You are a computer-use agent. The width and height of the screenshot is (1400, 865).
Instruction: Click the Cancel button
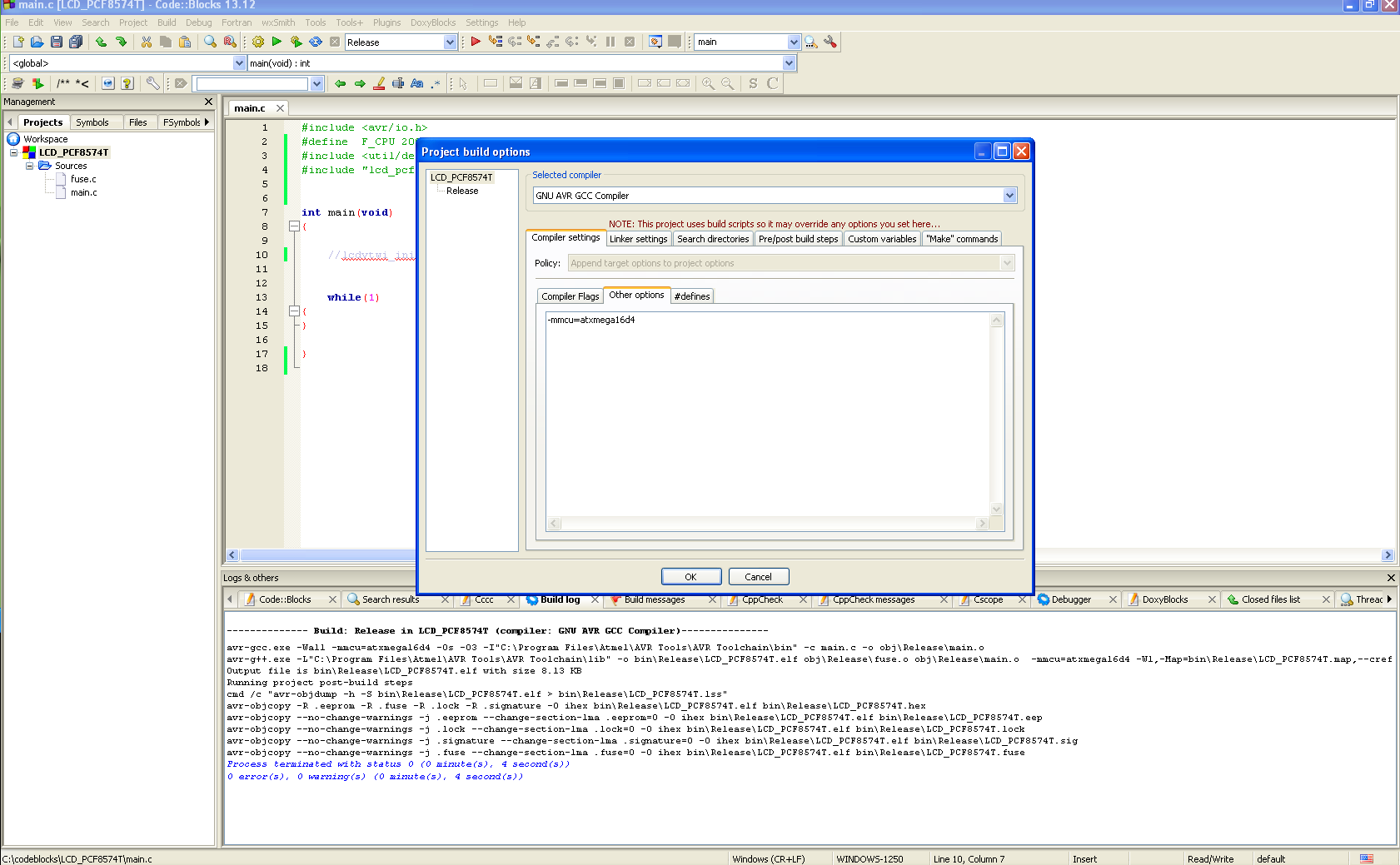pos(758,577)
